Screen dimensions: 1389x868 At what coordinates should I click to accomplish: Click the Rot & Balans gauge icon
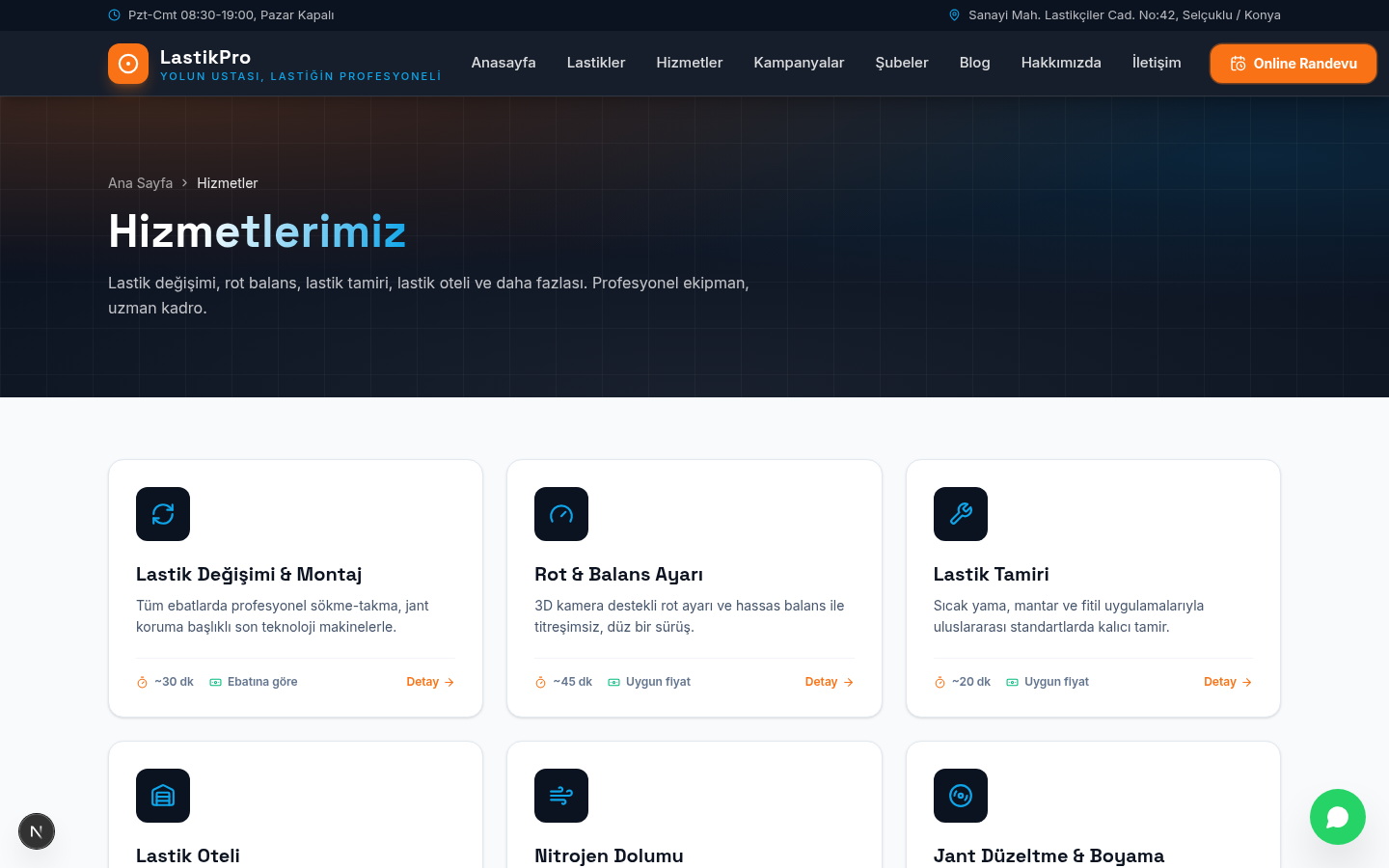tap(561, 514)
